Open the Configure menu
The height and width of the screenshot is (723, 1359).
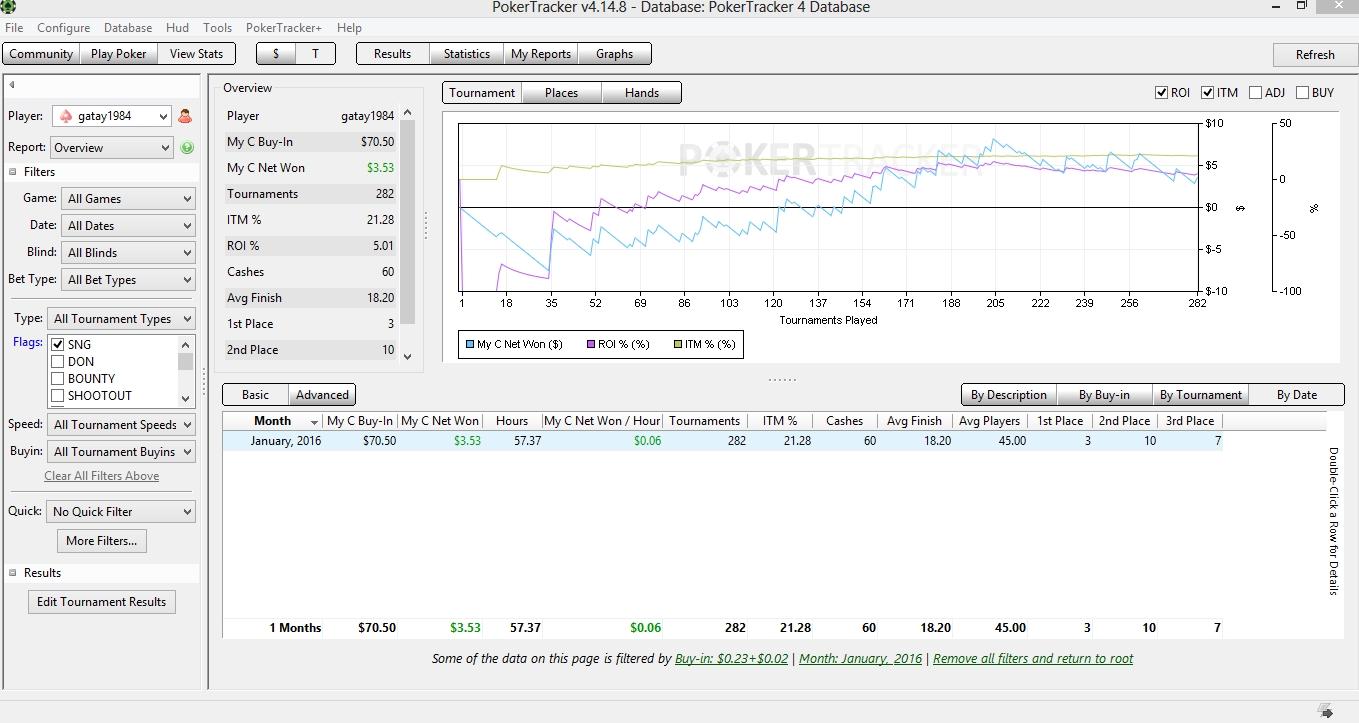pos(64,28)
